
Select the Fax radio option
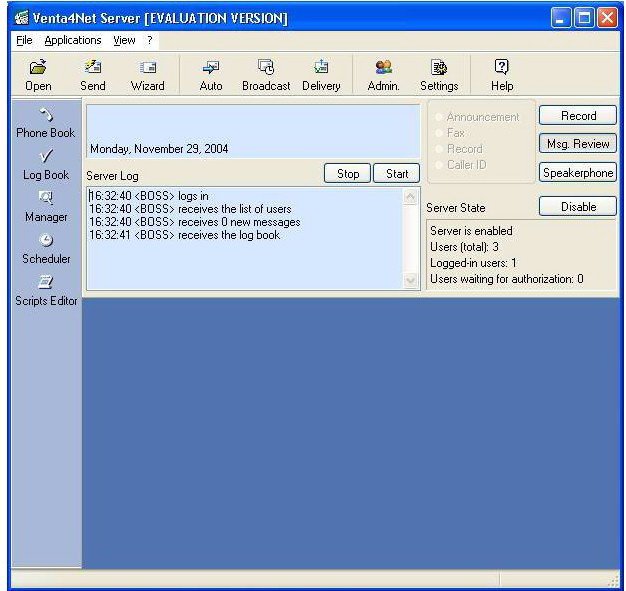pos(450,133)
